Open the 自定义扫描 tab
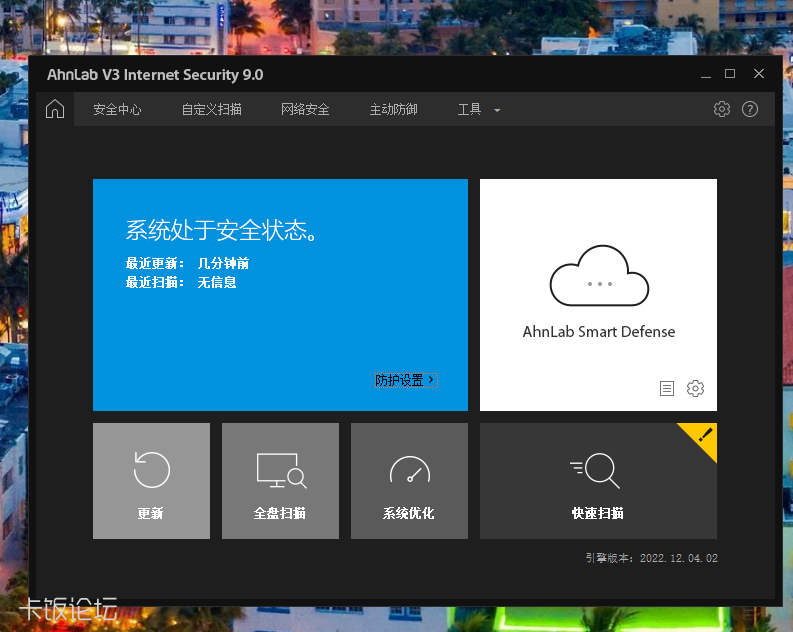793x632 pixels. 211,109
